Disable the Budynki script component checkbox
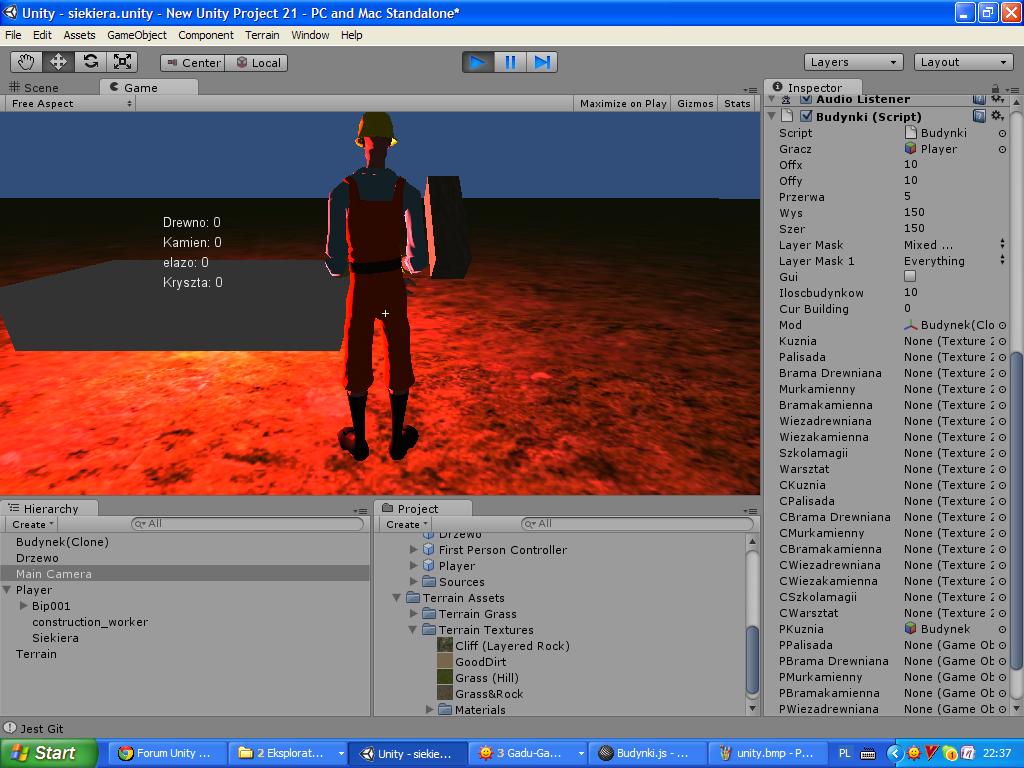1024x768 pixels. point(806,116)
